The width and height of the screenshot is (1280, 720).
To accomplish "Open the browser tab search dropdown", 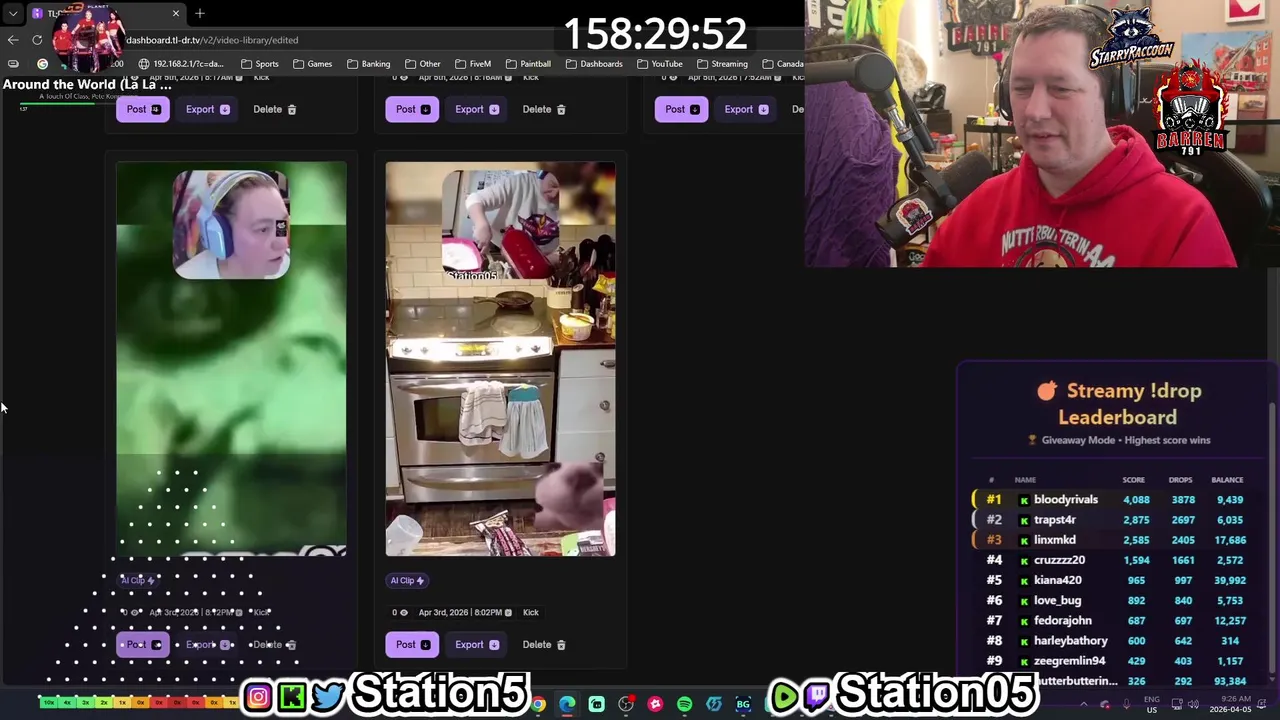I will pyautogui.click(x=13, y=13).
